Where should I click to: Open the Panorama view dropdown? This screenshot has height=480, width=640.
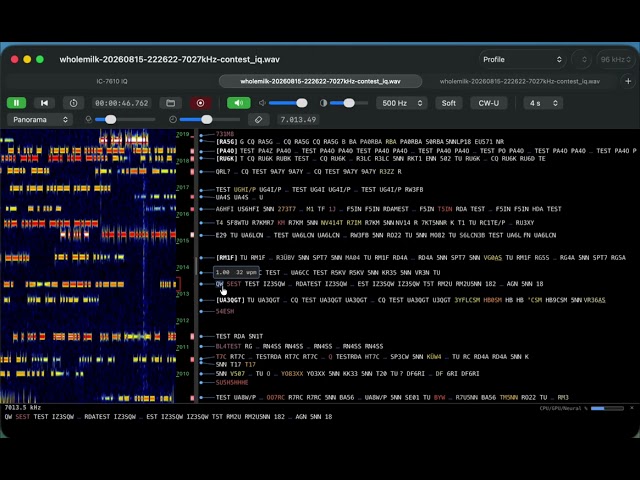click(40, 120)
